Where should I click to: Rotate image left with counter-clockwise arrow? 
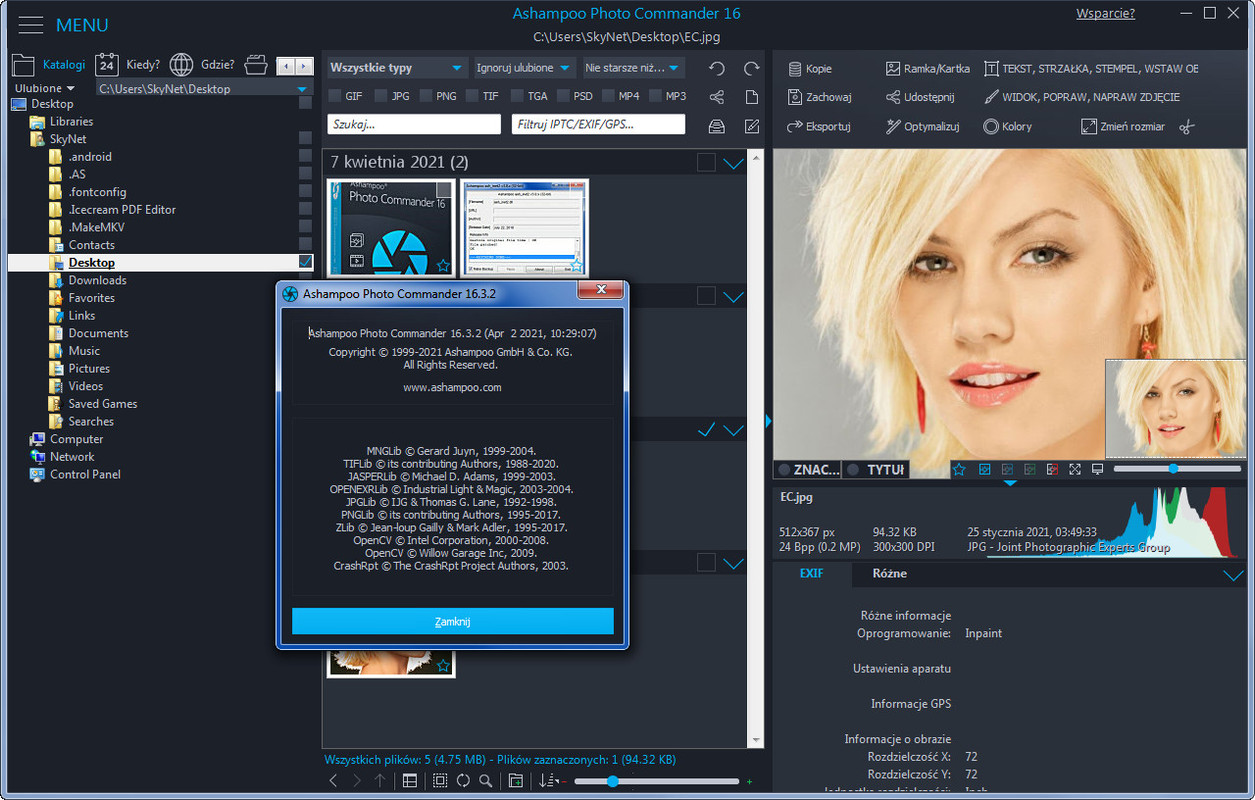point(717,68)
